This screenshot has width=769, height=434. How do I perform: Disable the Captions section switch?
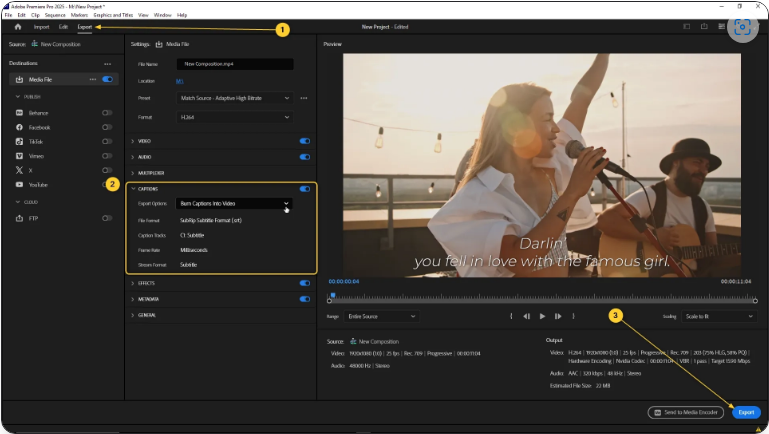[x=305, y=189]
